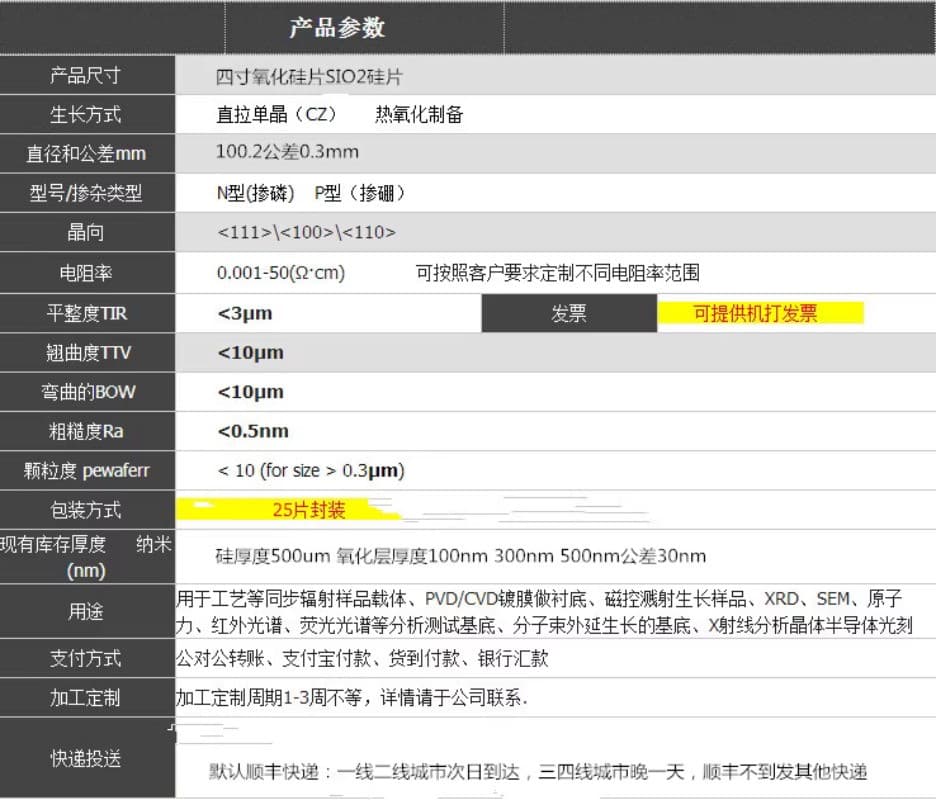Image resolution: width=936 pixels, height=800 pixels.
Task: Click the dark 发票 cell
Action: click(569, 314)
